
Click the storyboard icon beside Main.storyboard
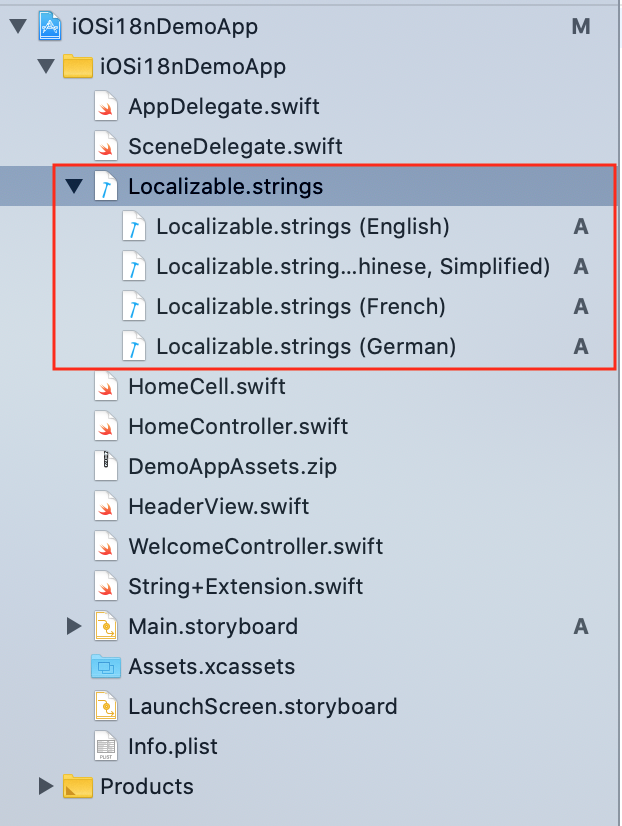(106, 626)
